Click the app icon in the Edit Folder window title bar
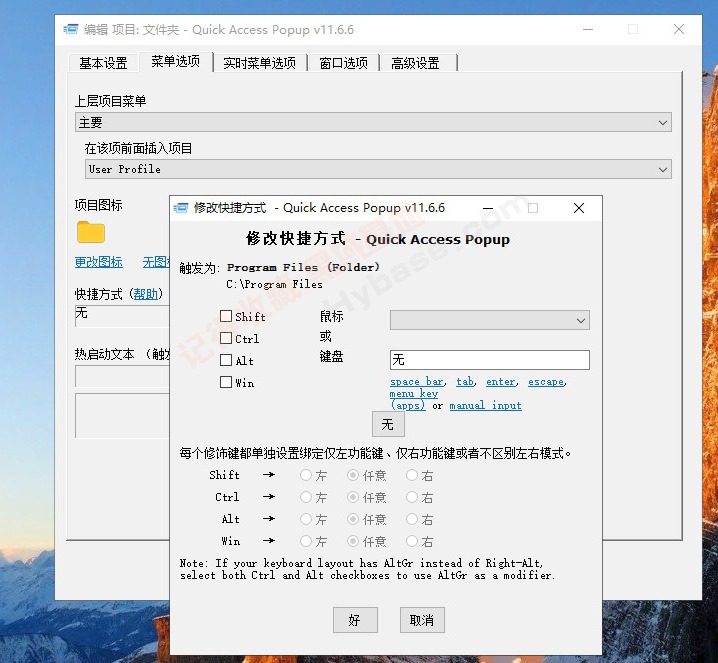The height and width of the screenshot is (663, 718). (x=71, y=29)
